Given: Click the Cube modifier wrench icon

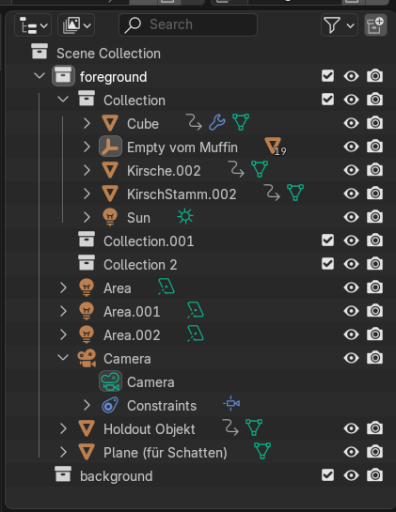Looking at the screenshot, I should pyautogui.click(x=217, y=122).
